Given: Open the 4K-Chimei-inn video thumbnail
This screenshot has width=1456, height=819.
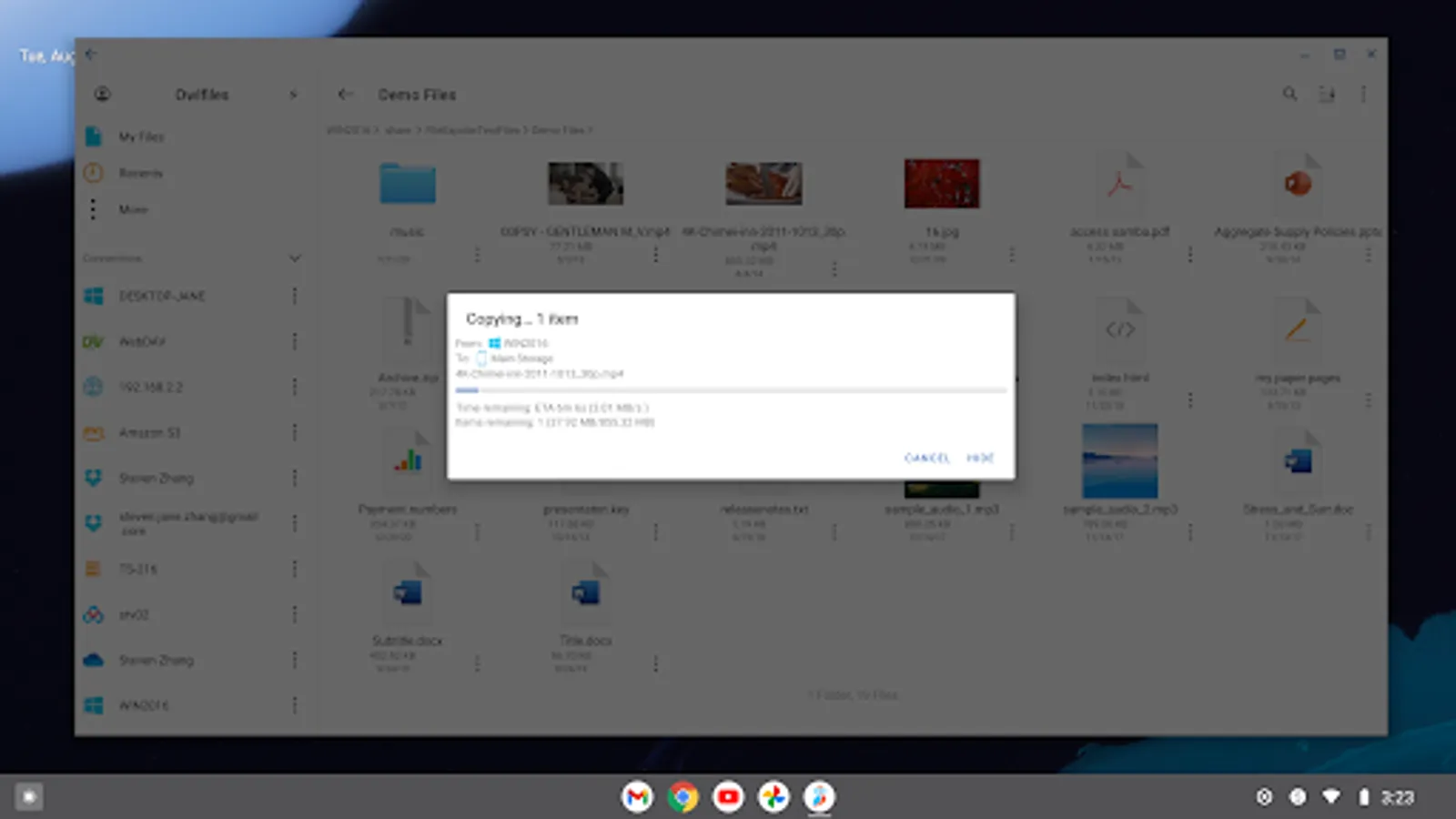Looking at the screenshot, I should 763,184.
